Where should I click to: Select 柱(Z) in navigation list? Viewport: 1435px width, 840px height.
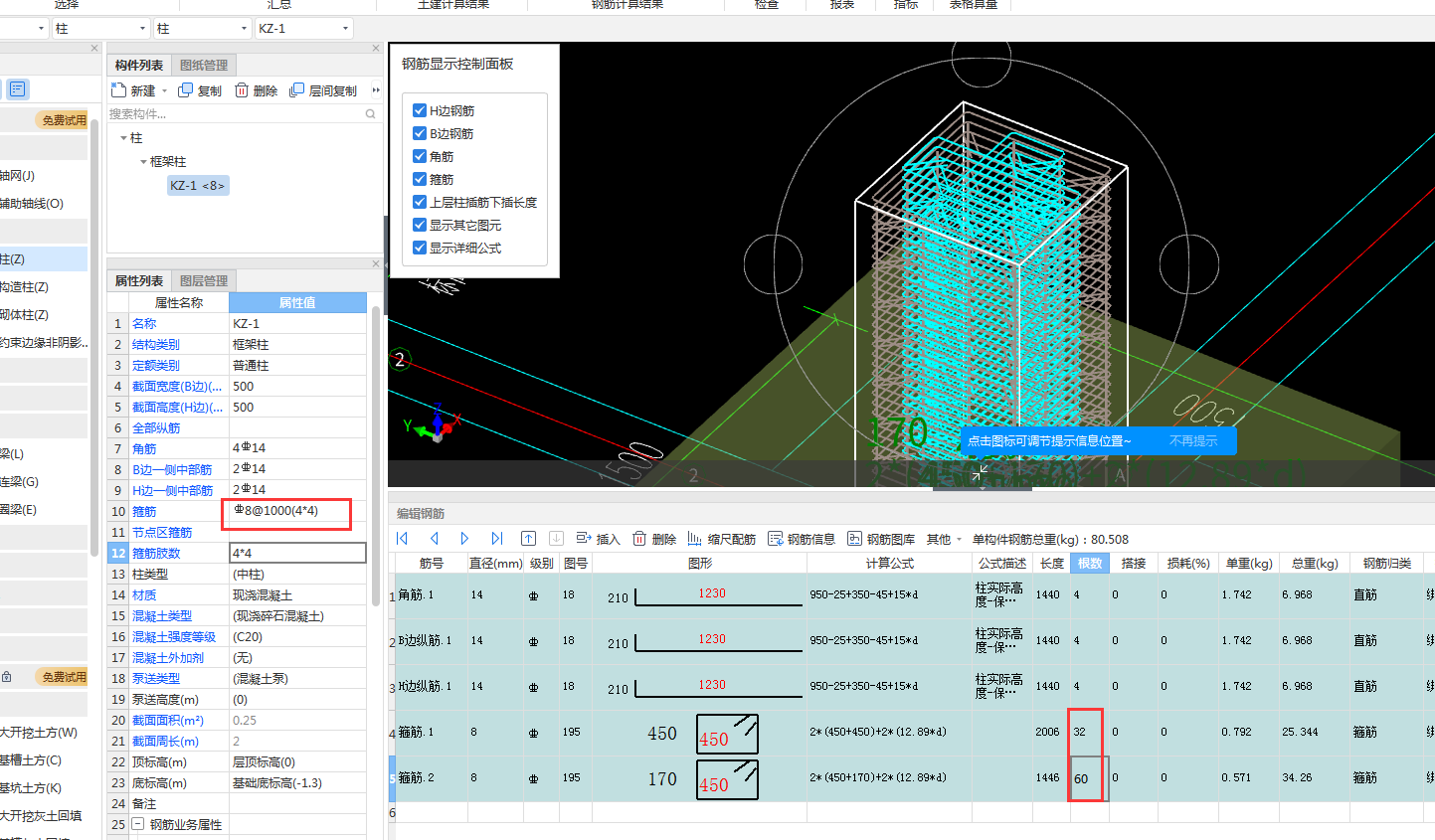coord(44,258)
